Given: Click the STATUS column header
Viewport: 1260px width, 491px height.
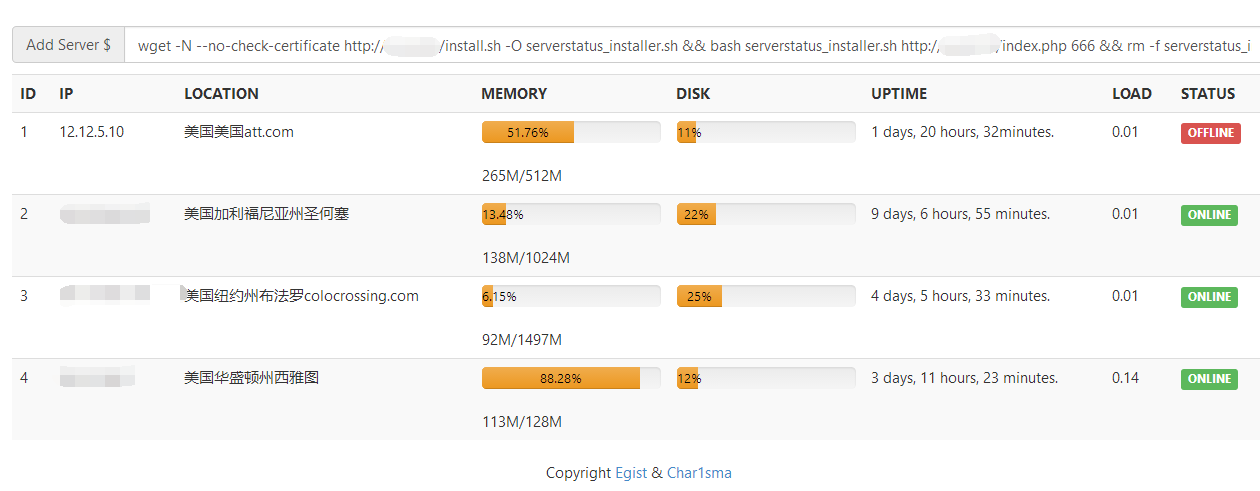Looking at the screenshot, I should tap(1208, 94).
